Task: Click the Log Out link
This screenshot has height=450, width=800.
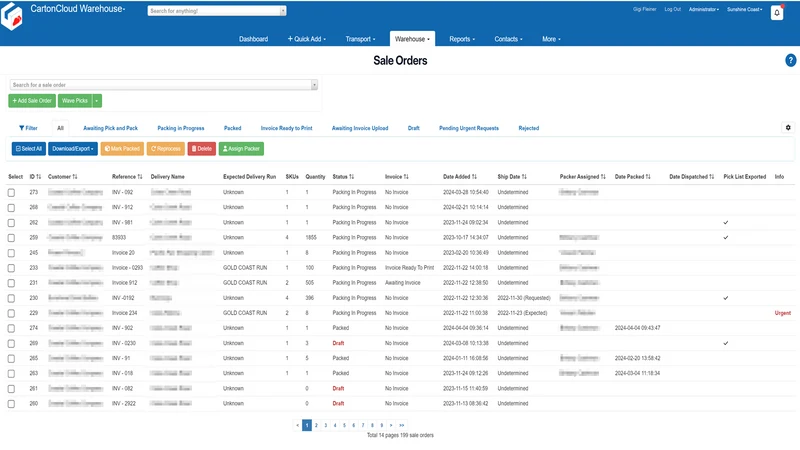Action: click(x=672, y=9)
